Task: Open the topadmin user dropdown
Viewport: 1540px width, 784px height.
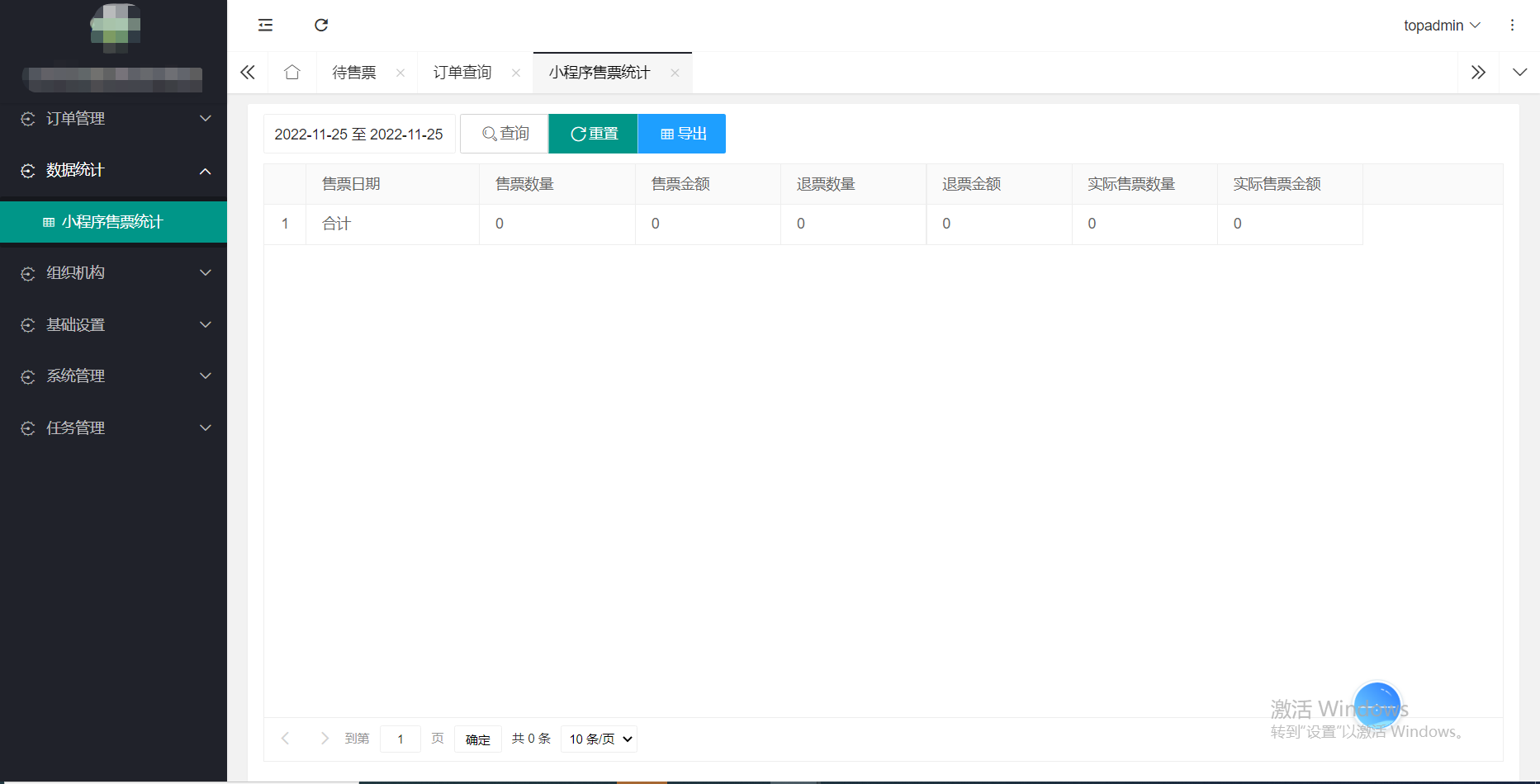Action: click(x=1441, y=26)
